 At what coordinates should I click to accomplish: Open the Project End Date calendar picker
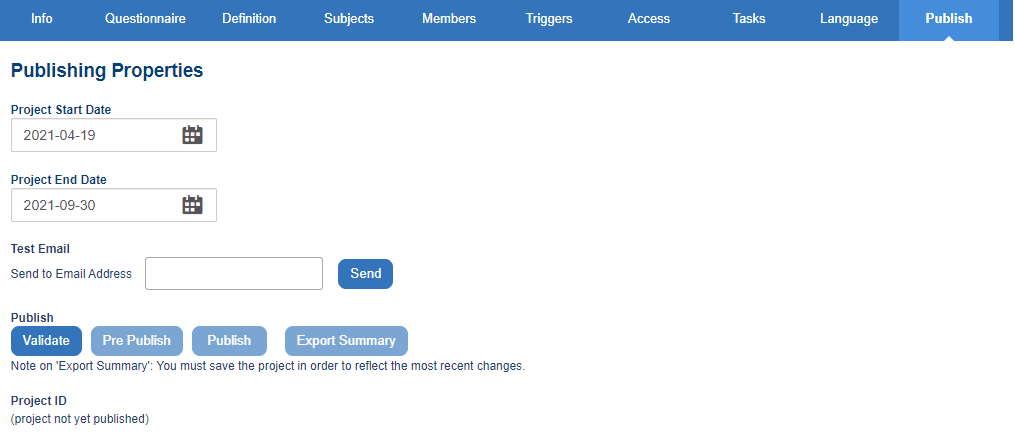point(192,205)
